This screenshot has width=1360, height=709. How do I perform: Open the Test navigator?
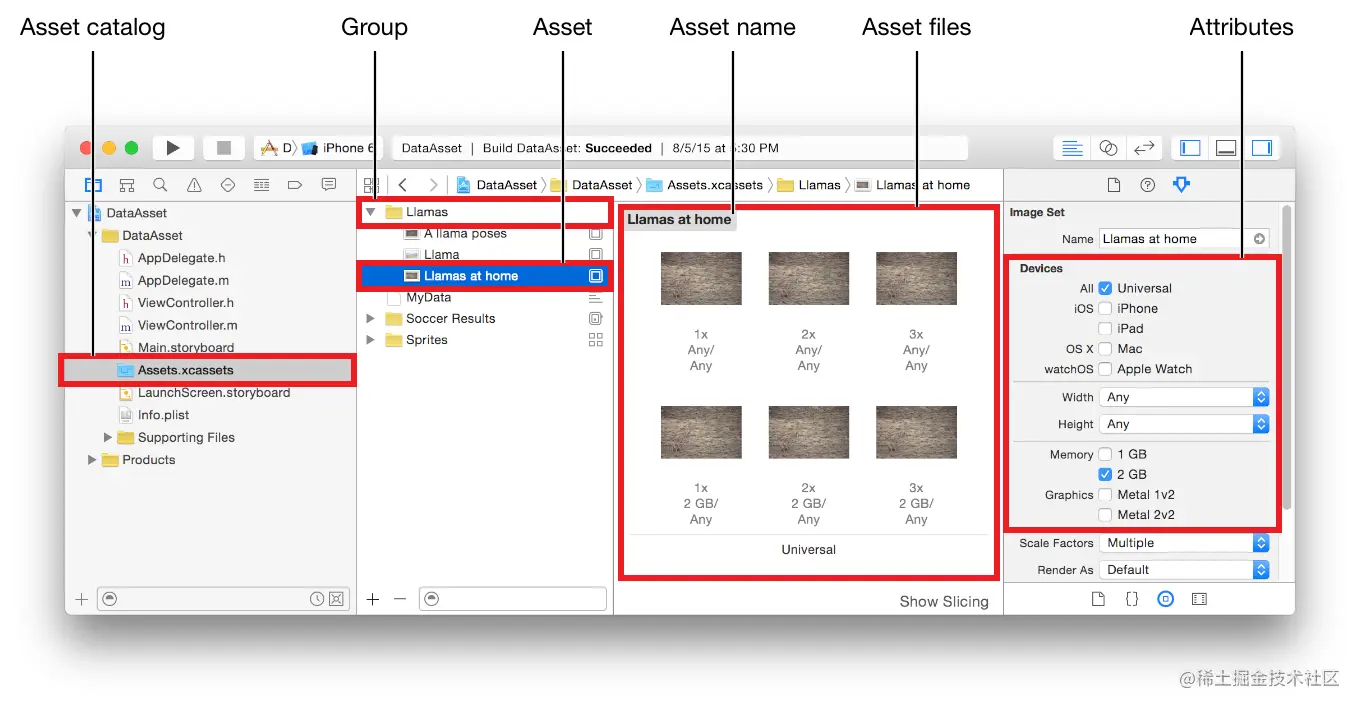coord(228,185)
